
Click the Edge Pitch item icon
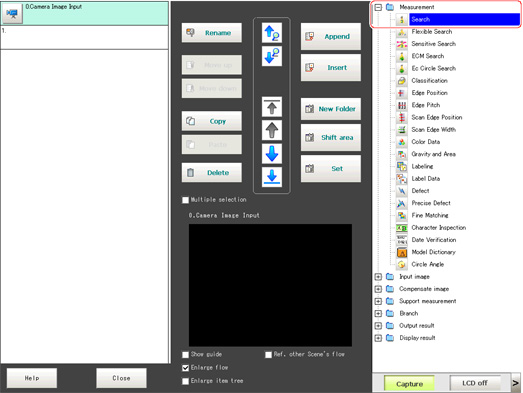click(402, 105)
